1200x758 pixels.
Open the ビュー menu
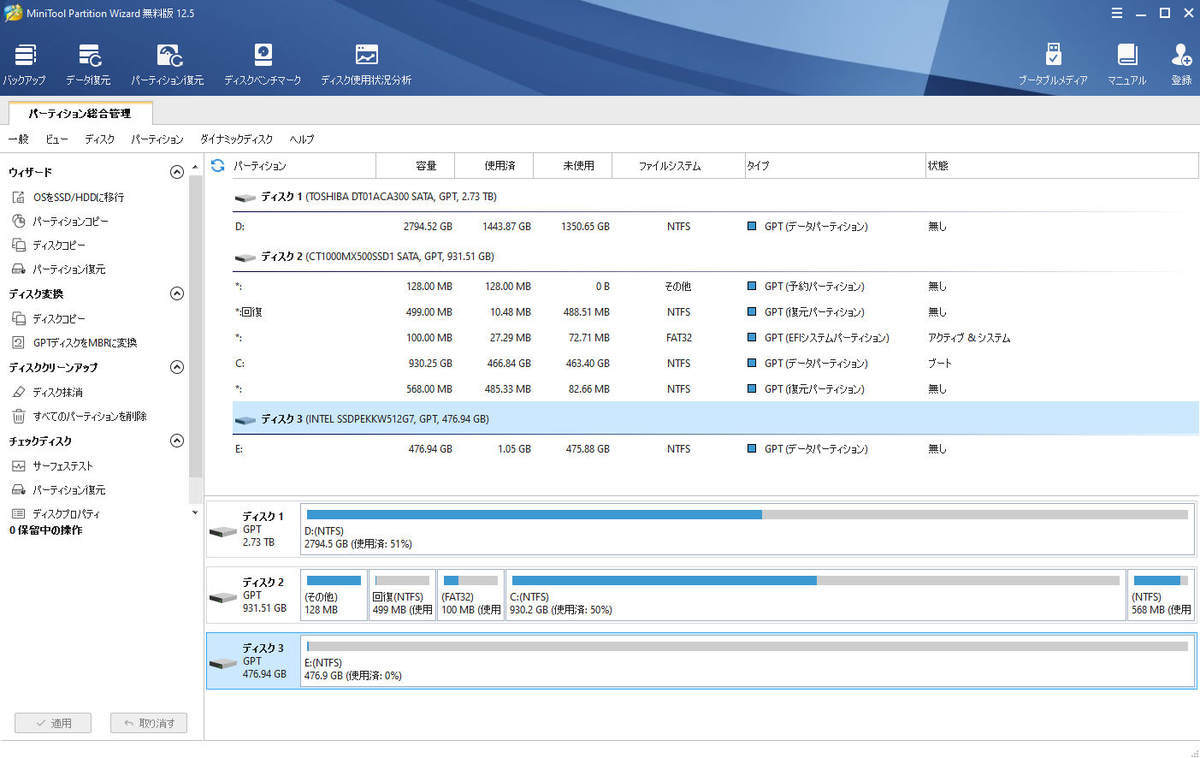tap(57, 139)
